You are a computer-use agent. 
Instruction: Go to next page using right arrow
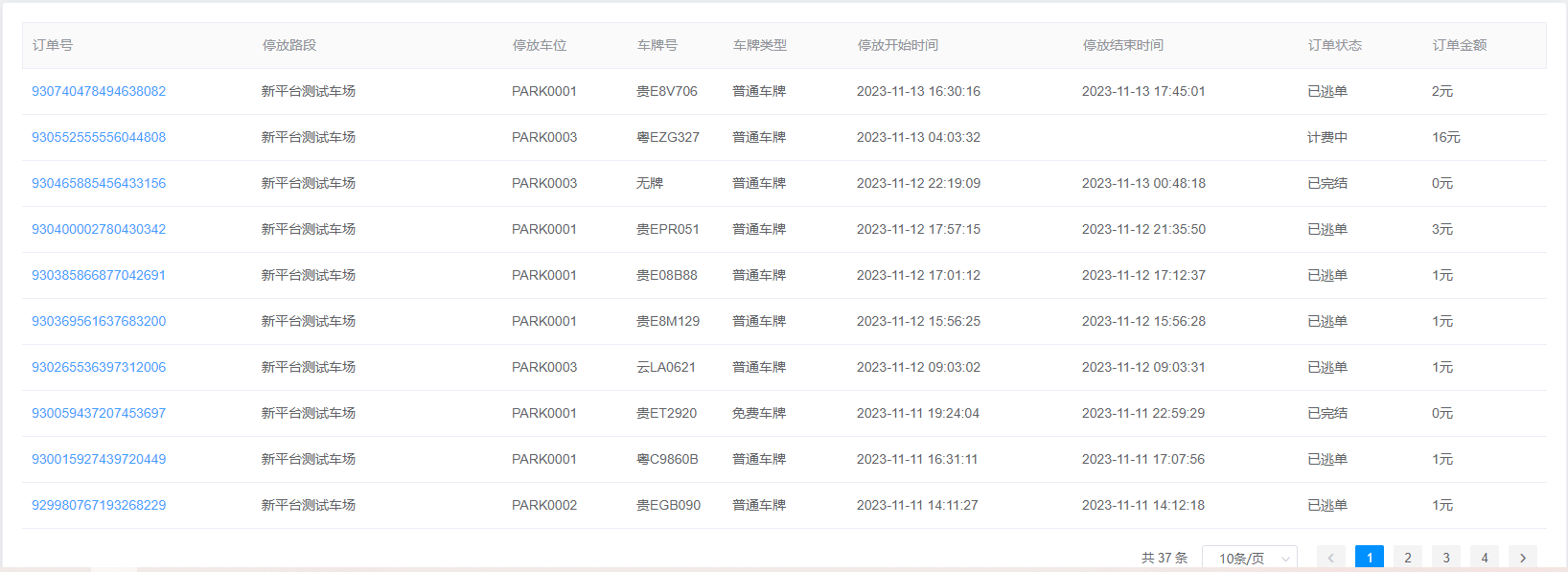1522,558
